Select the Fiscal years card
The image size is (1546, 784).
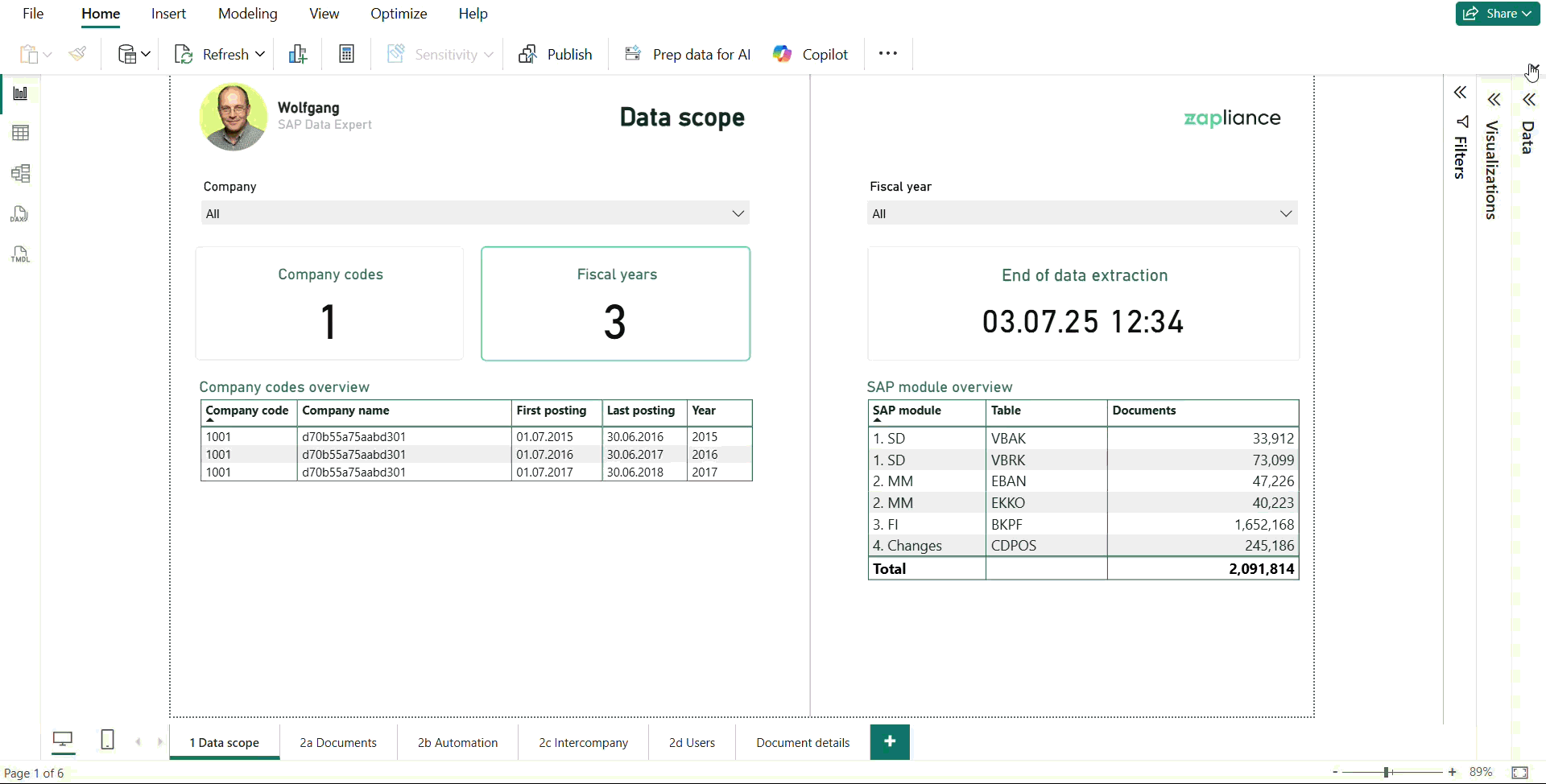[616, 303]
